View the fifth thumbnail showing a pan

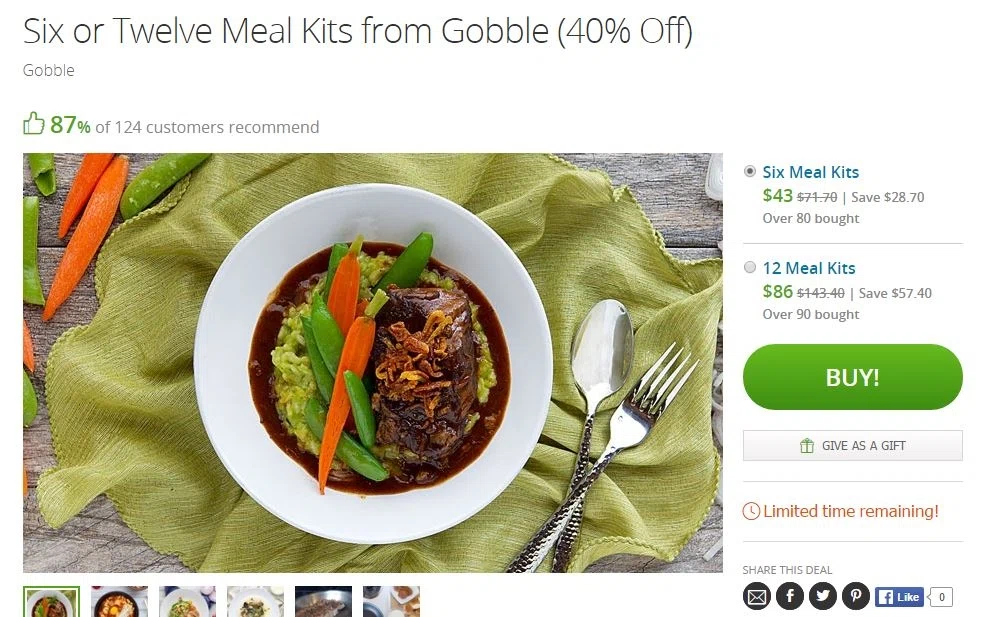click(x=323, y=602)
